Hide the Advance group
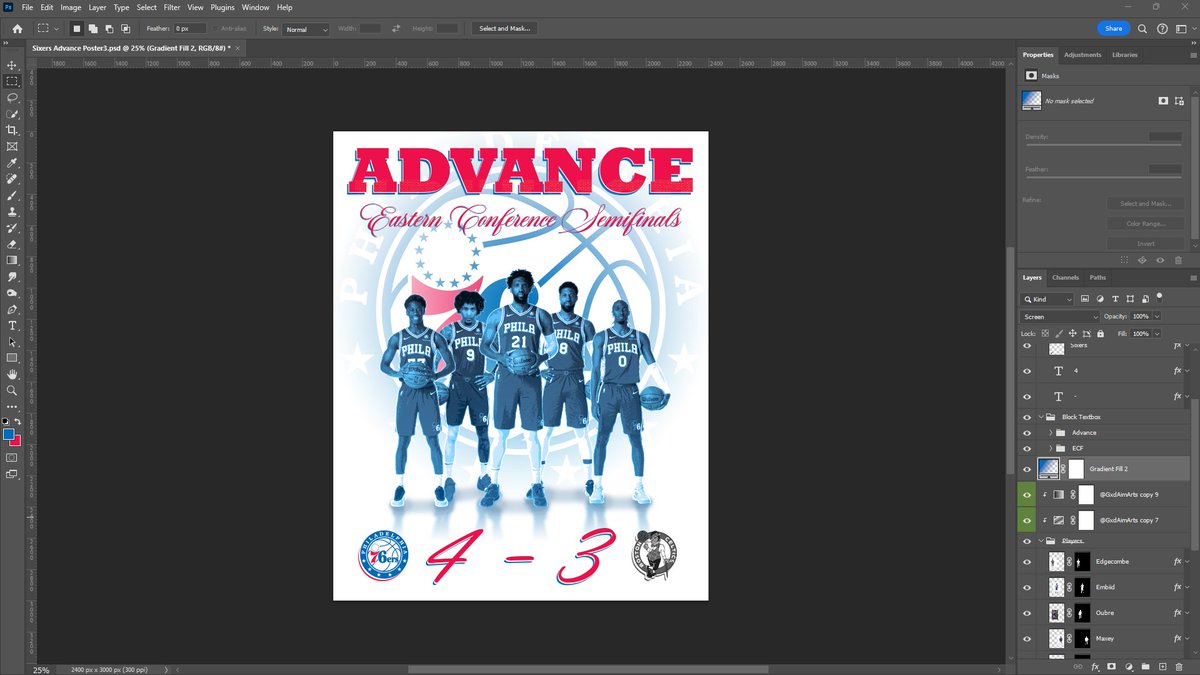Viewport: 1200px width, 675px height. 1027,433
